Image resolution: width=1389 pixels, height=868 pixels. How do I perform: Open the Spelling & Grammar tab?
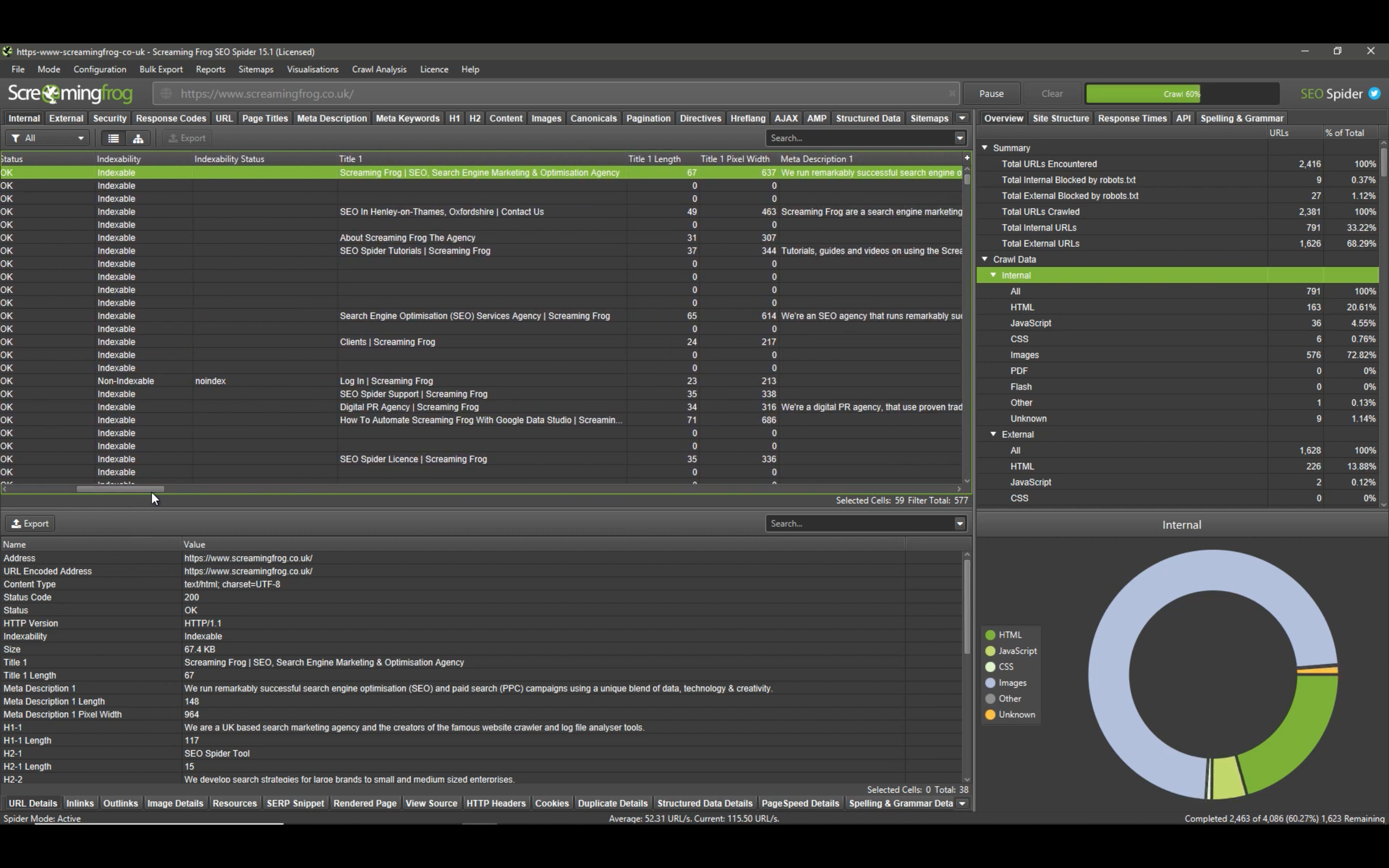click(1241, 118)
